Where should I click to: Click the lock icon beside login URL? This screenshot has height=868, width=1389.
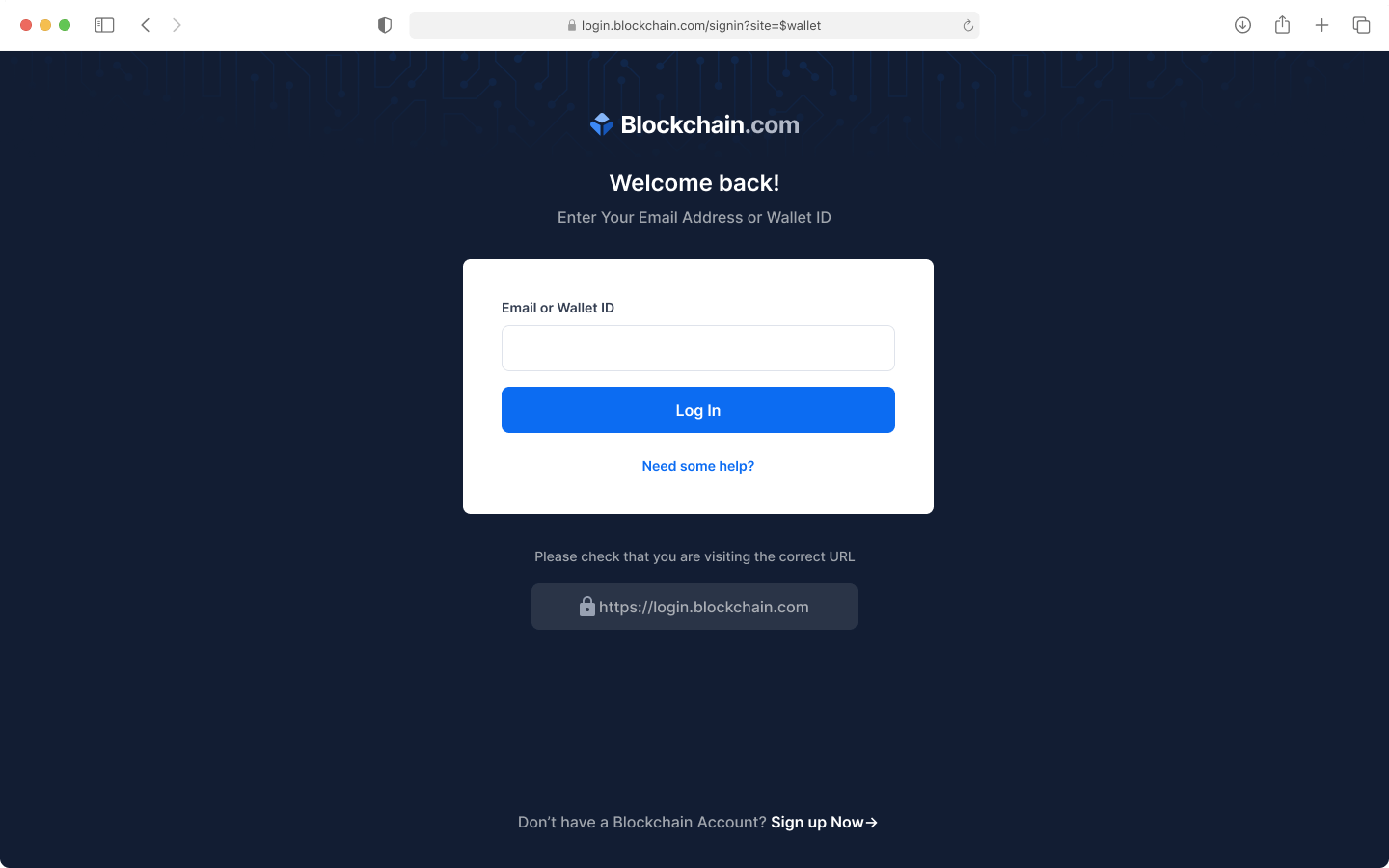[586, 606]
